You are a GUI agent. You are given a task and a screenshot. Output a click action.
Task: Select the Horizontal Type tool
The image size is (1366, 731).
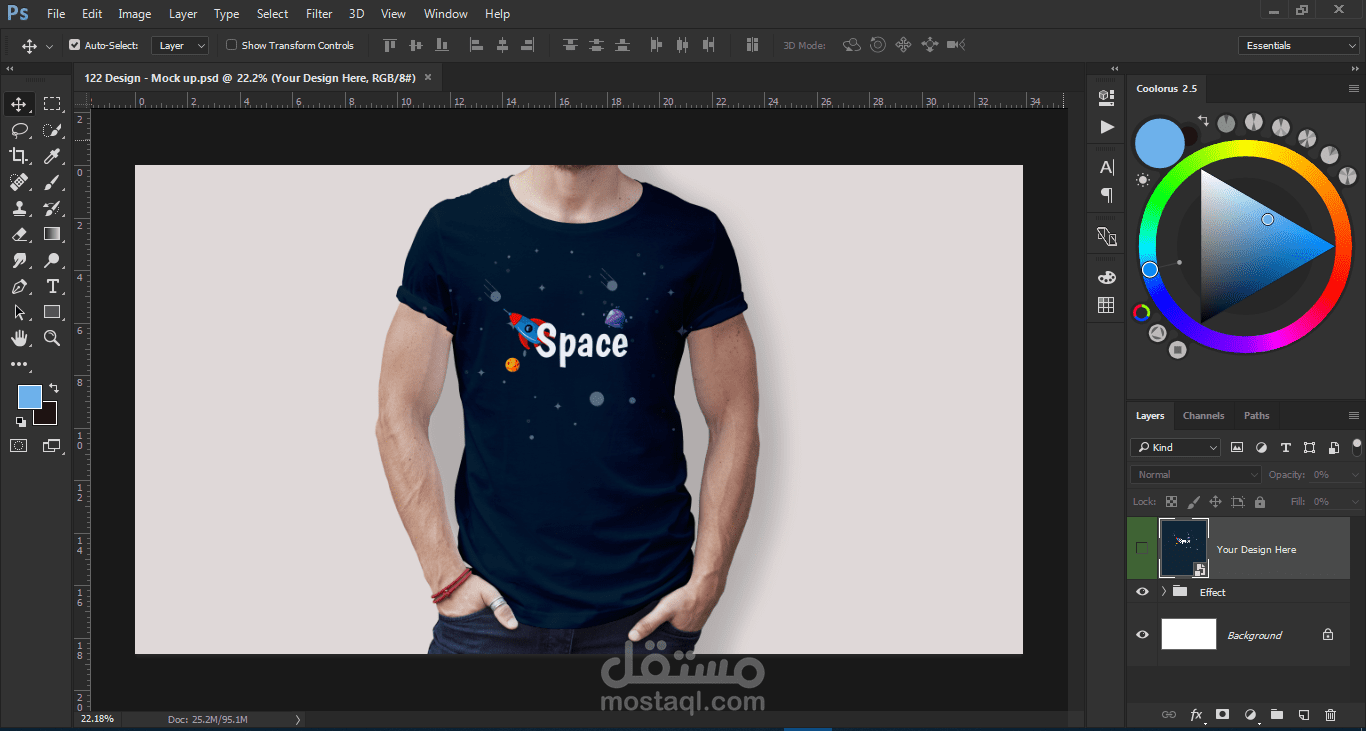[52, 286]
